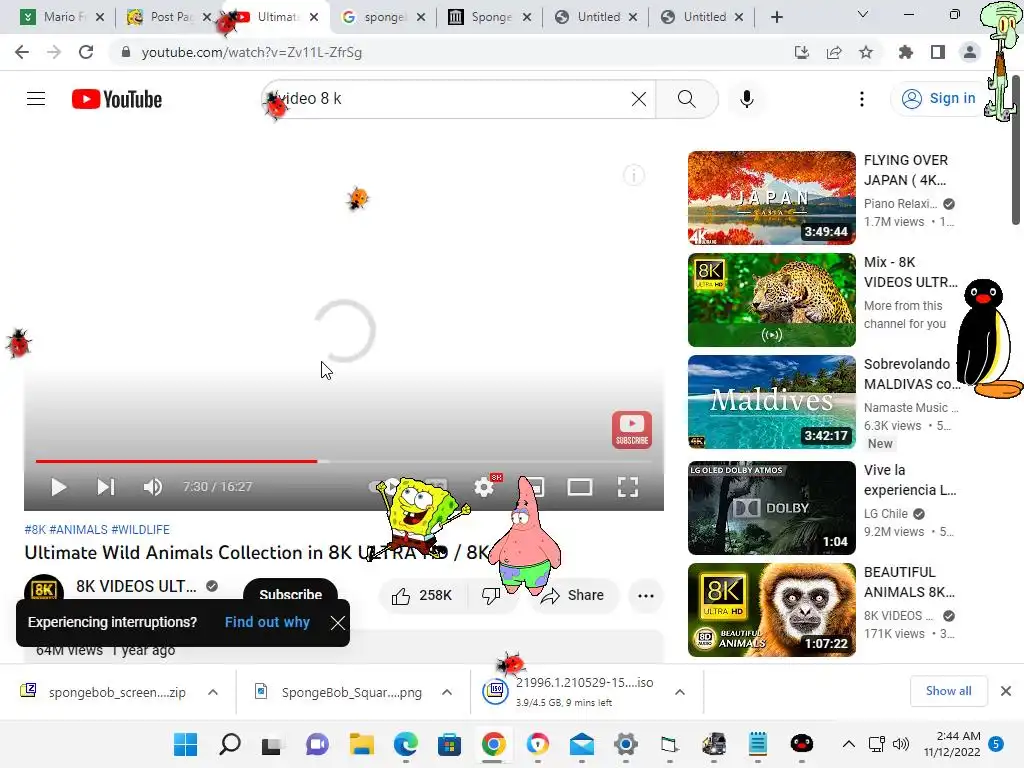Go back to the previous page
This screenshot has height=768, width=1024.
pyautogui.click(x=22, y=52)
